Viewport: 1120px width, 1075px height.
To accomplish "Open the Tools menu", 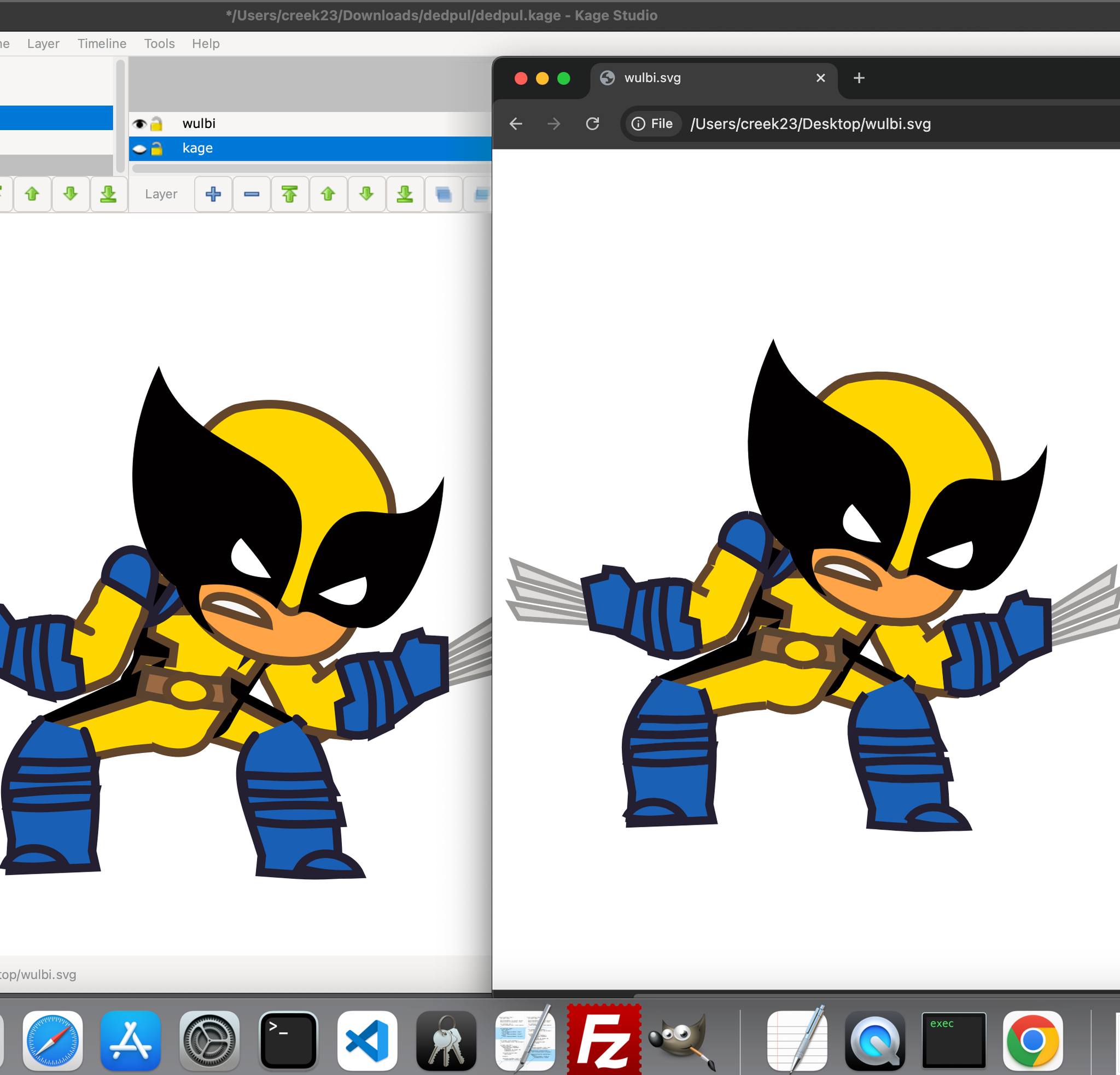I will click(160, 43).
